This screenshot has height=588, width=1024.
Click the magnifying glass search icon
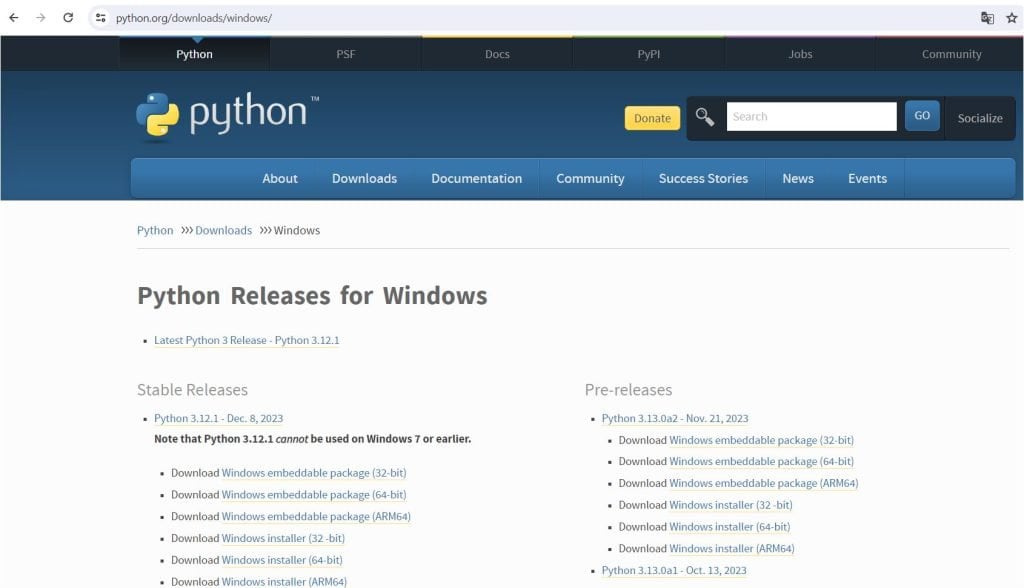pyautogui.click(x=705, y=117)
